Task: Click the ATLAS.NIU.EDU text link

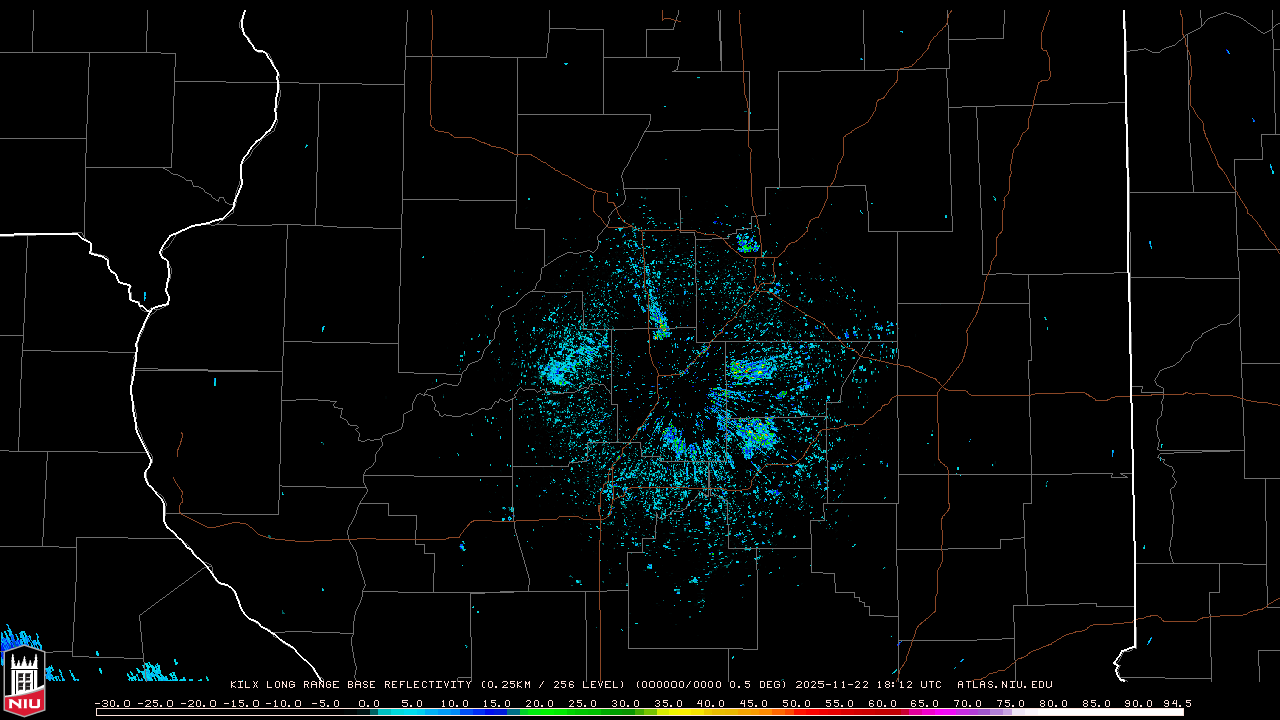Action: pos(1004,685)
